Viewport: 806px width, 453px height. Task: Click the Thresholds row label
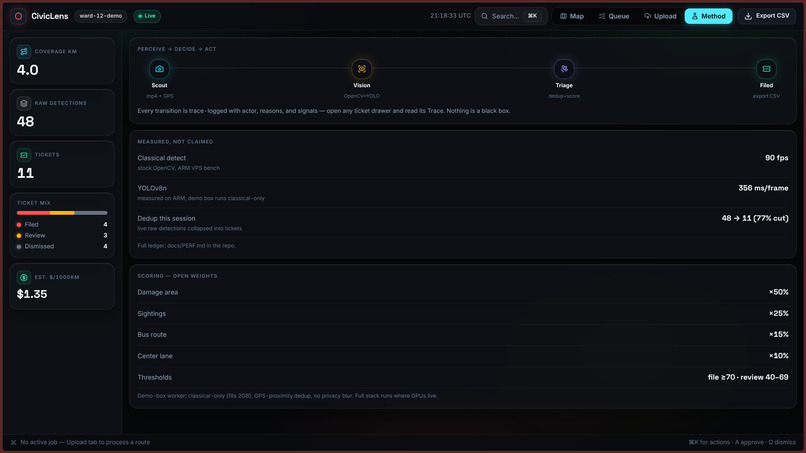pyautogui.click(x=154, y=377)
